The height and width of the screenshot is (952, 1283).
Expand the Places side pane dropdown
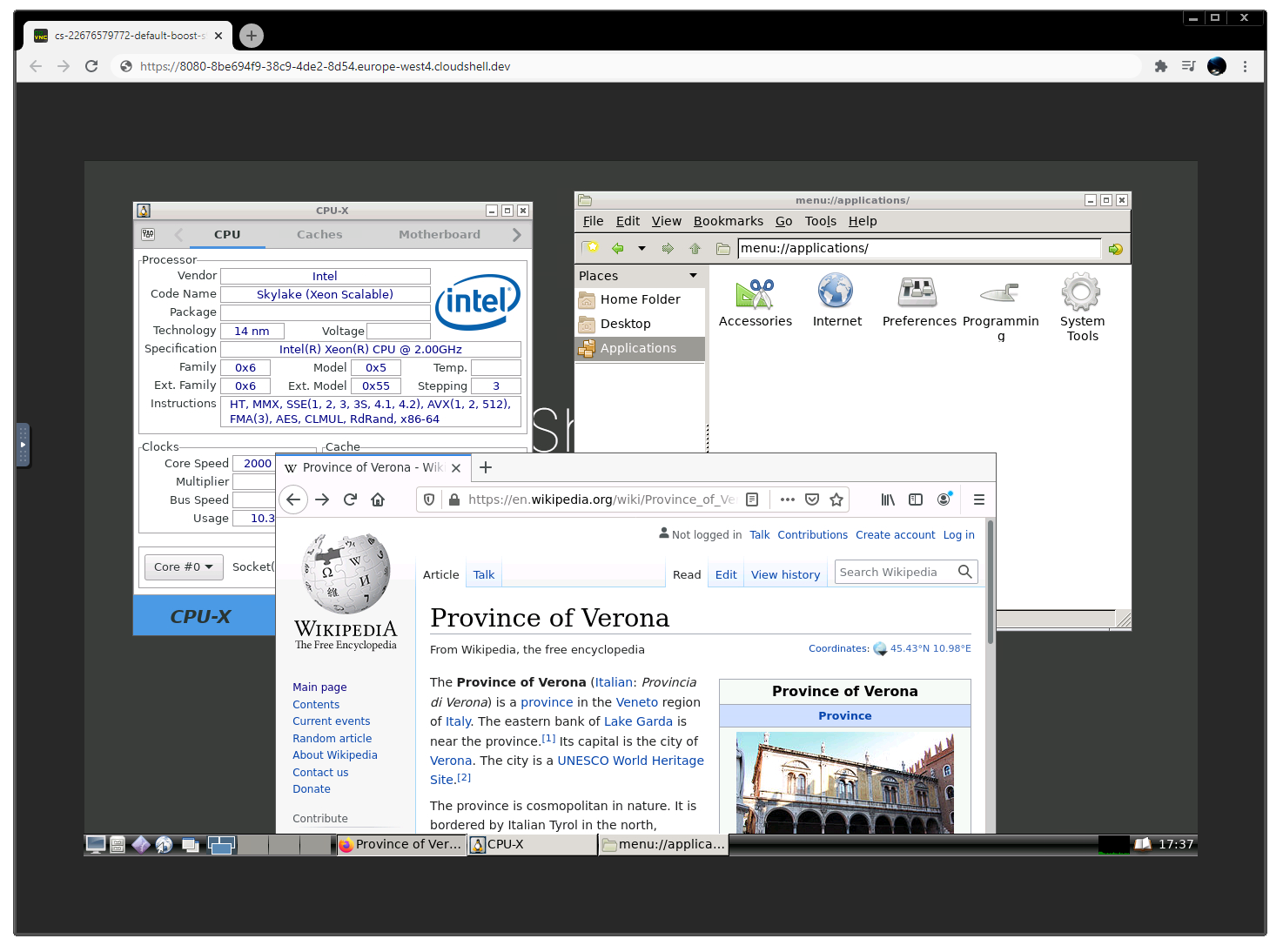point(694,276)
